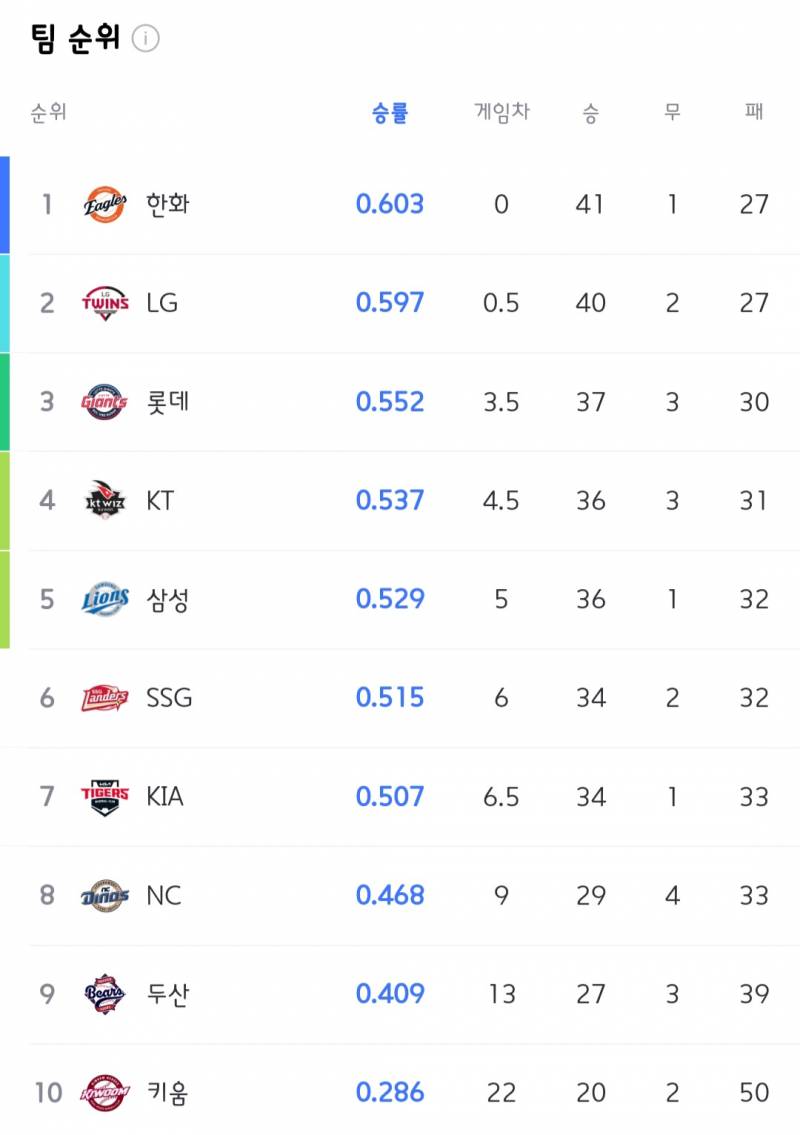Tap the Doosan Bears team logo
The height and width of the screenshot is (1135, 800).
point(105,994)
